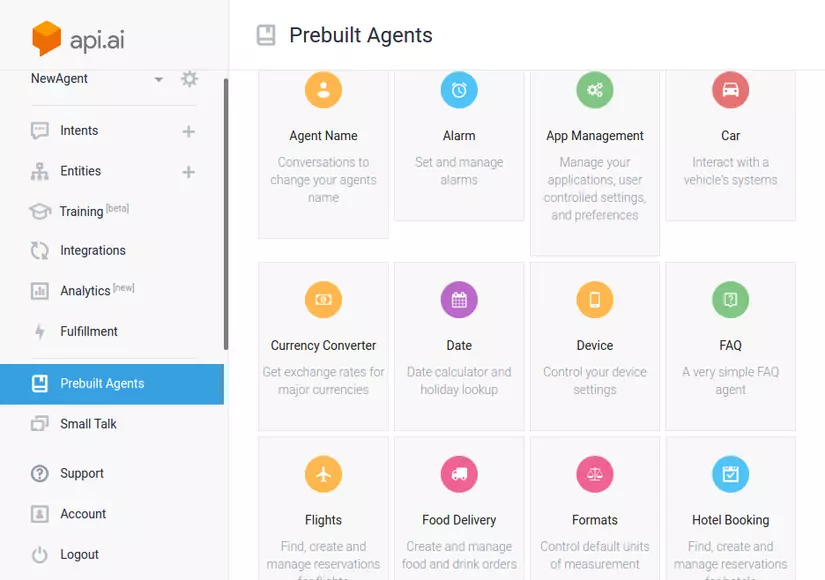
Task: Click the Food Delivery truck icon
Action: coord(459,474)
